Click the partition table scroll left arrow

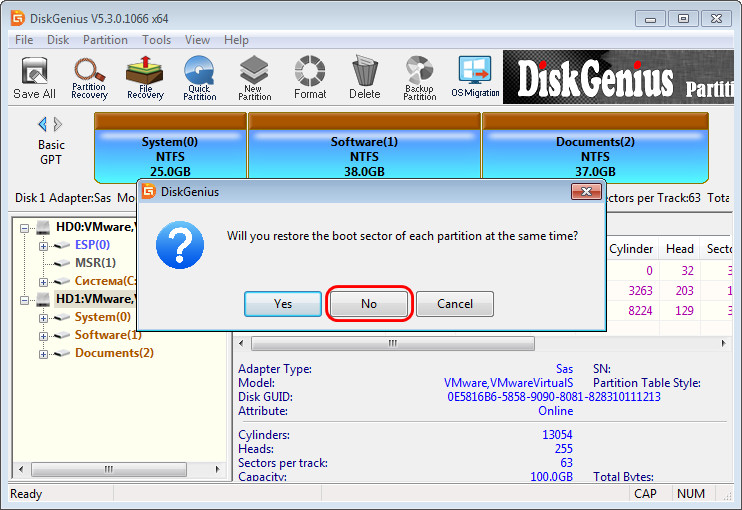tap(241, 343)
